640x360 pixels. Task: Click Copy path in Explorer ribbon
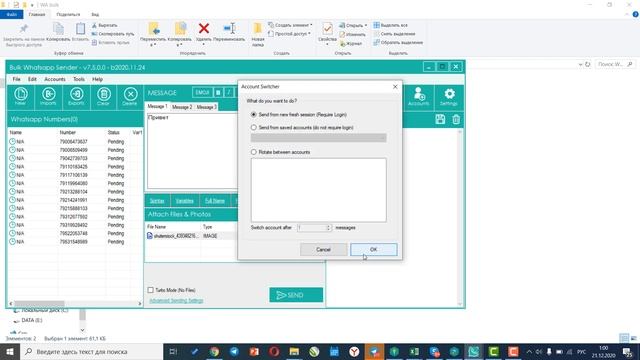(x=113, y=34)
